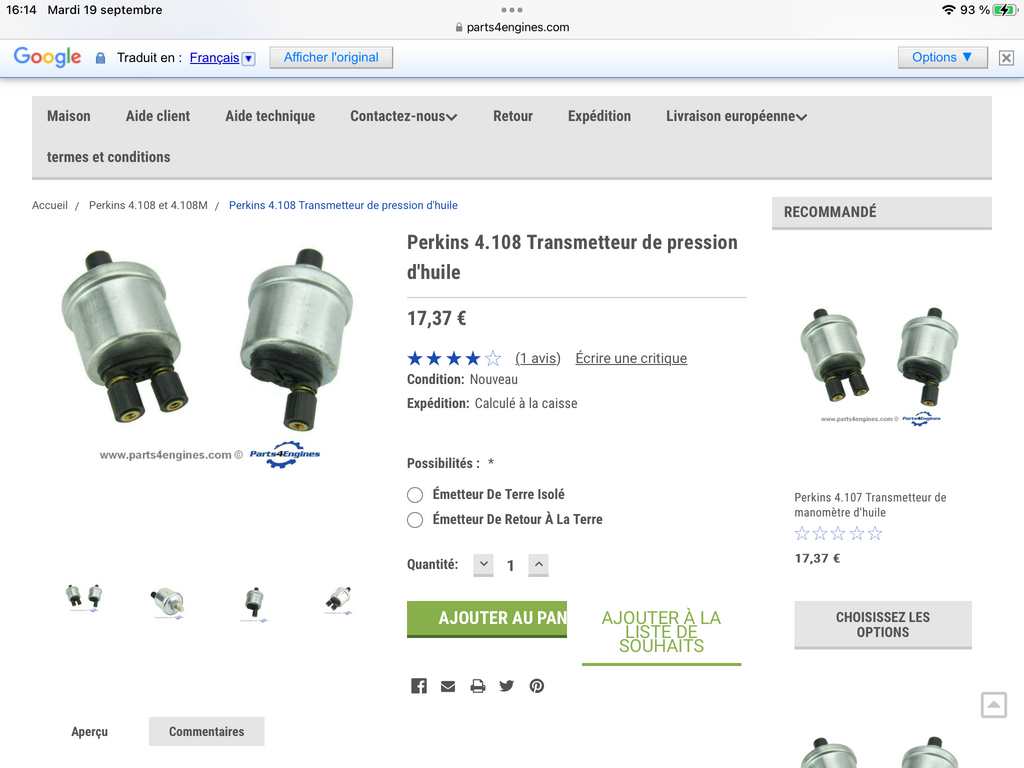This screenshot has width=1024, height=768.
Task: Expand the Livraison européenne menu
Action: [x=737, y=116]
